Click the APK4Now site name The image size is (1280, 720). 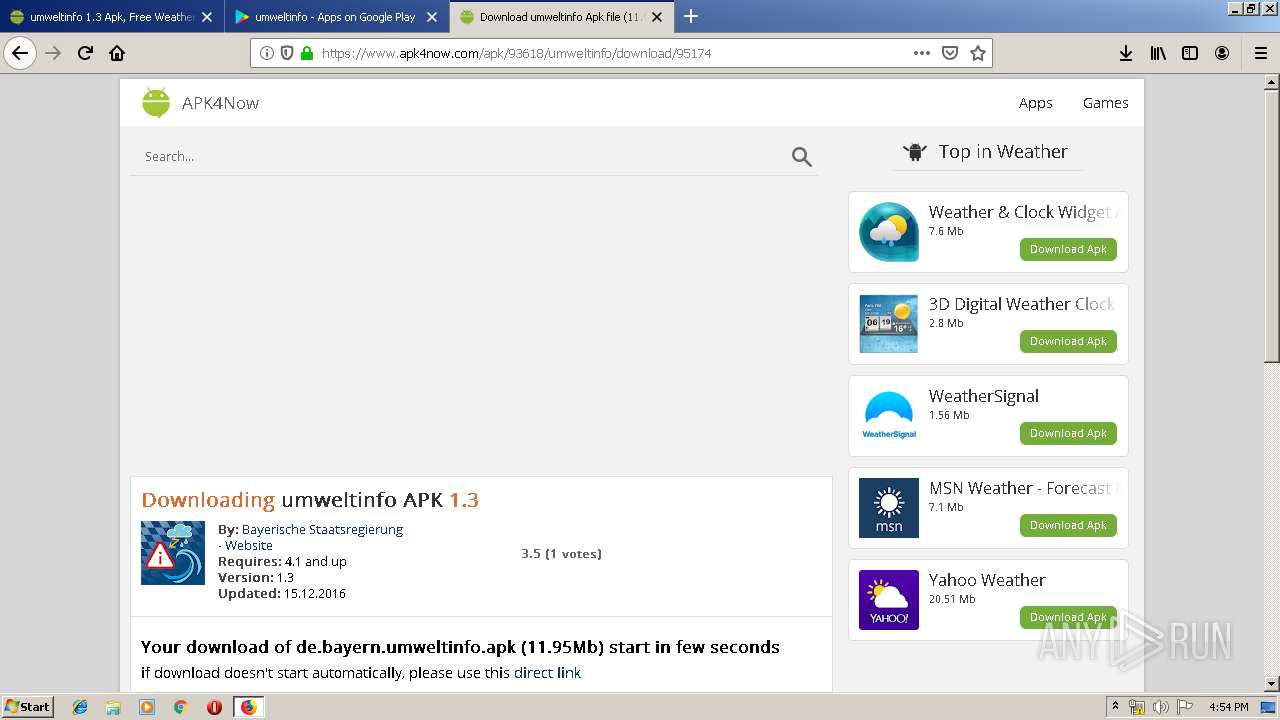coord(220,103)
